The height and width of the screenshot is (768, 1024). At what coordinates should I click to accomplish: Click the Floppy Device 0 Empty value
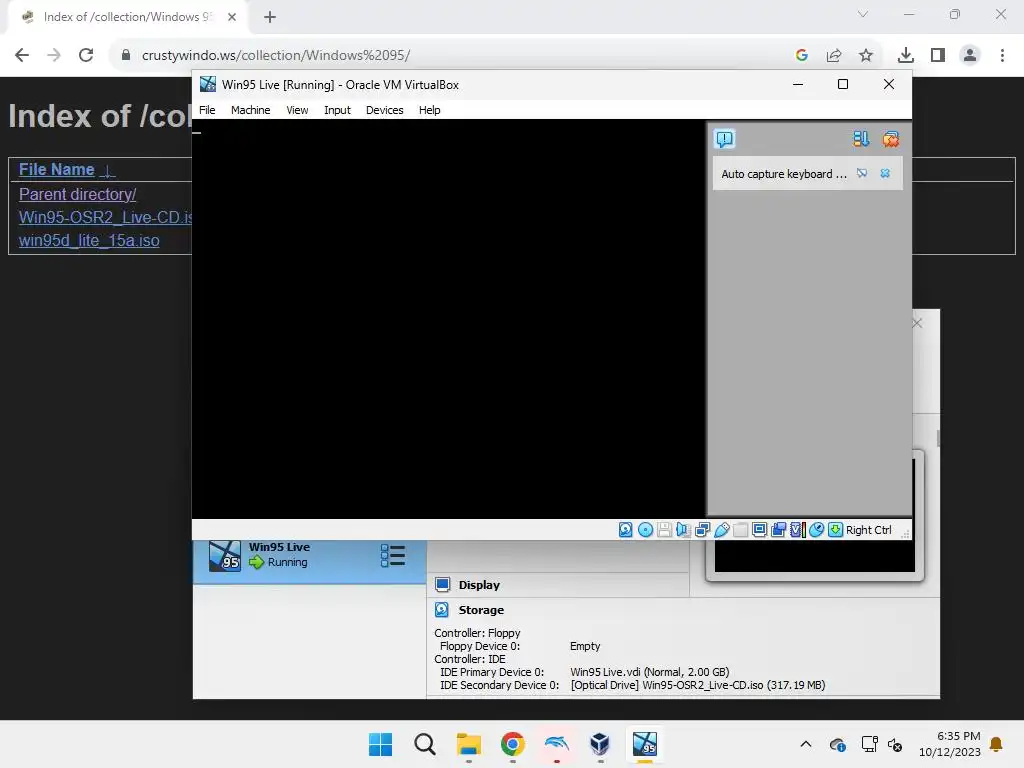[584, 646]
